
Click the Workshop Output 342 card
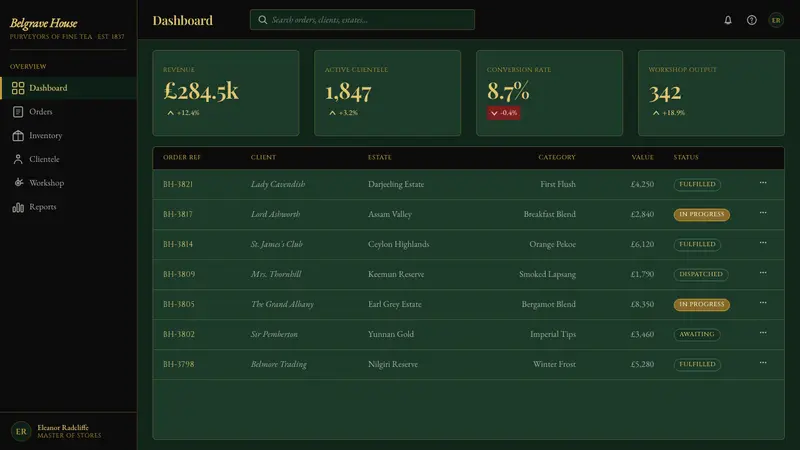711,93
